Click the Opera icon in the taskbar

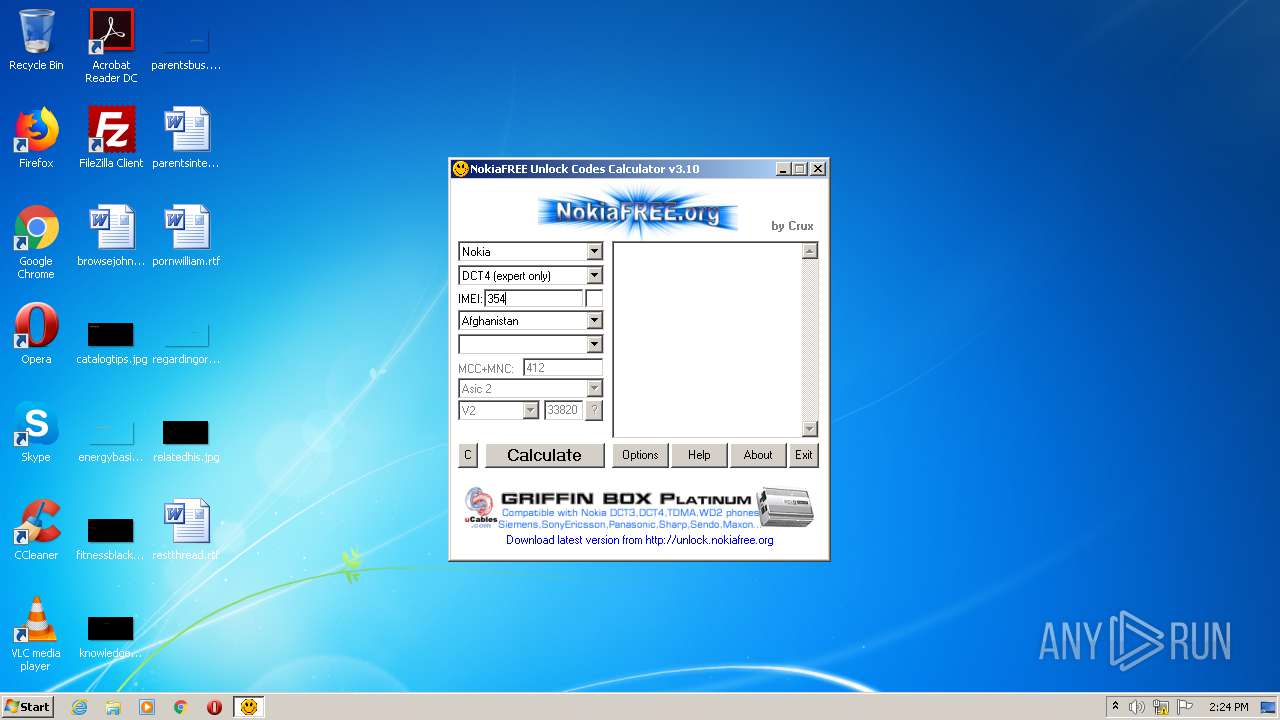coord(214,707)
